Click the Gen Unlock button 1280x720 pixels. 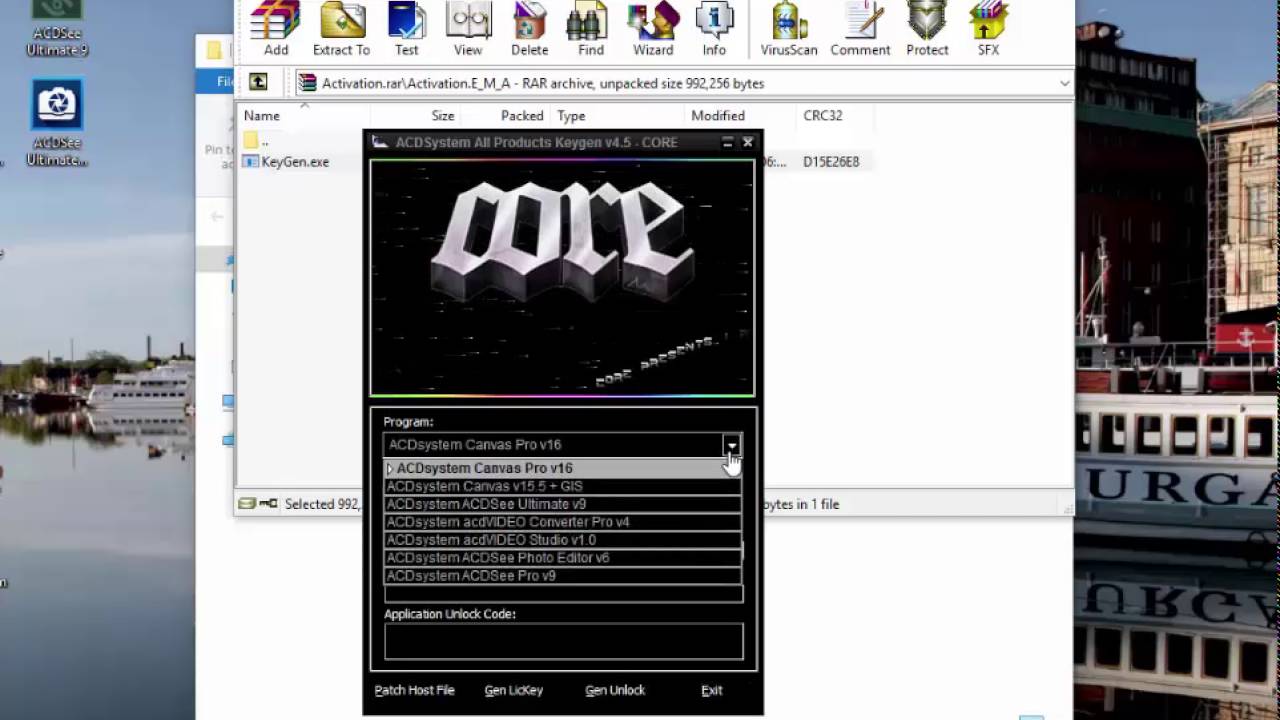[x=615, y=690]
